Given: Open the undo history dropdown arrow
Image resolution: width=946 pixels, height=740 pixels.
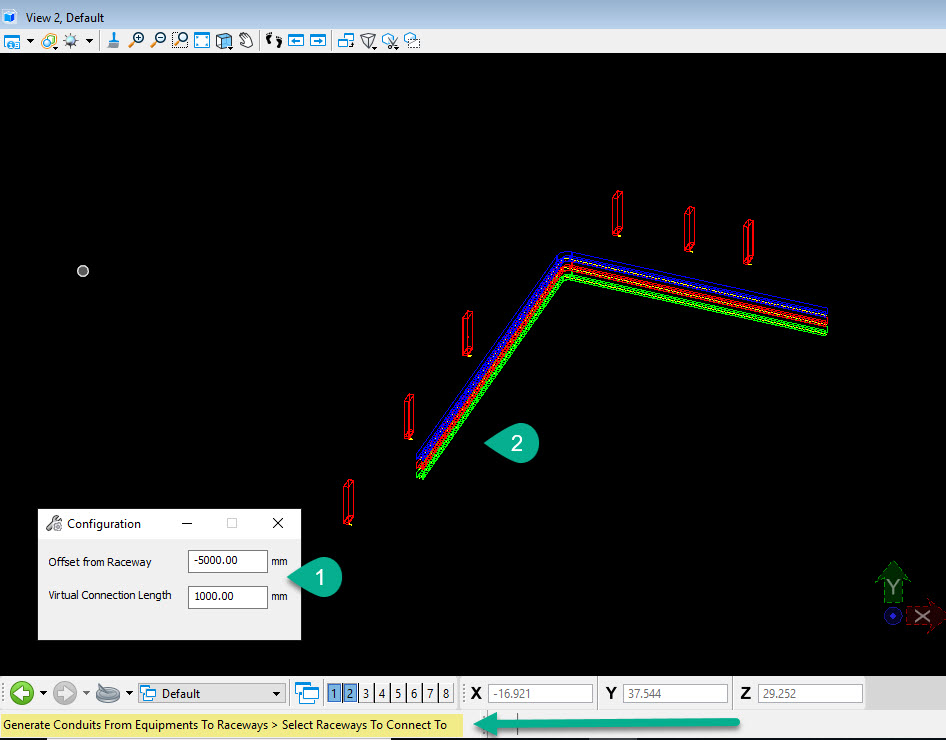Looking at the screenshot, I should [44, 692].
